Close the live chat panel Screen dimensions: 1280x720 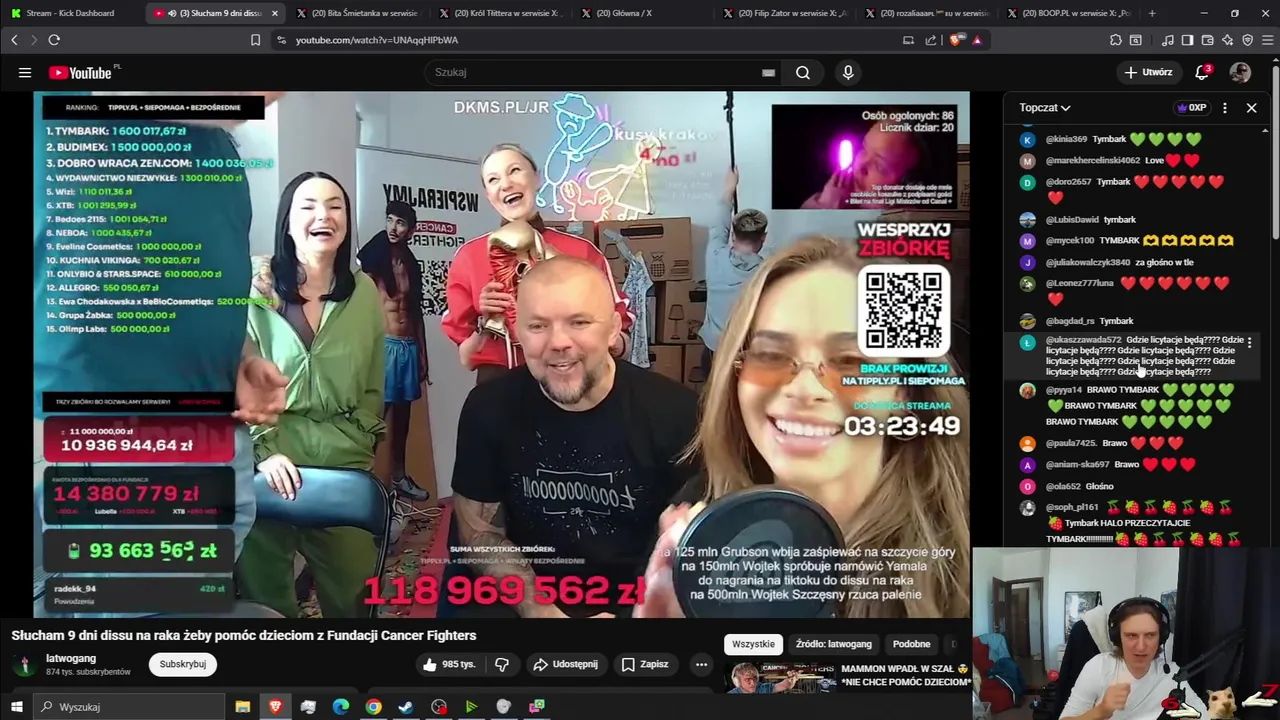(1251, 107)
